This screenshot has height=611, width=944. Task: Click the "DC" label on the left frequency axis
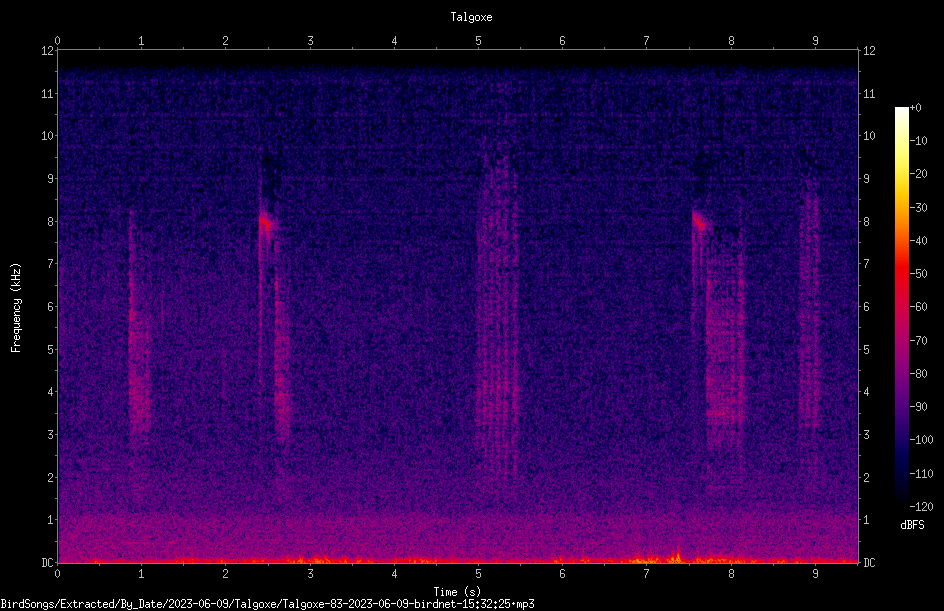[48, 563]
